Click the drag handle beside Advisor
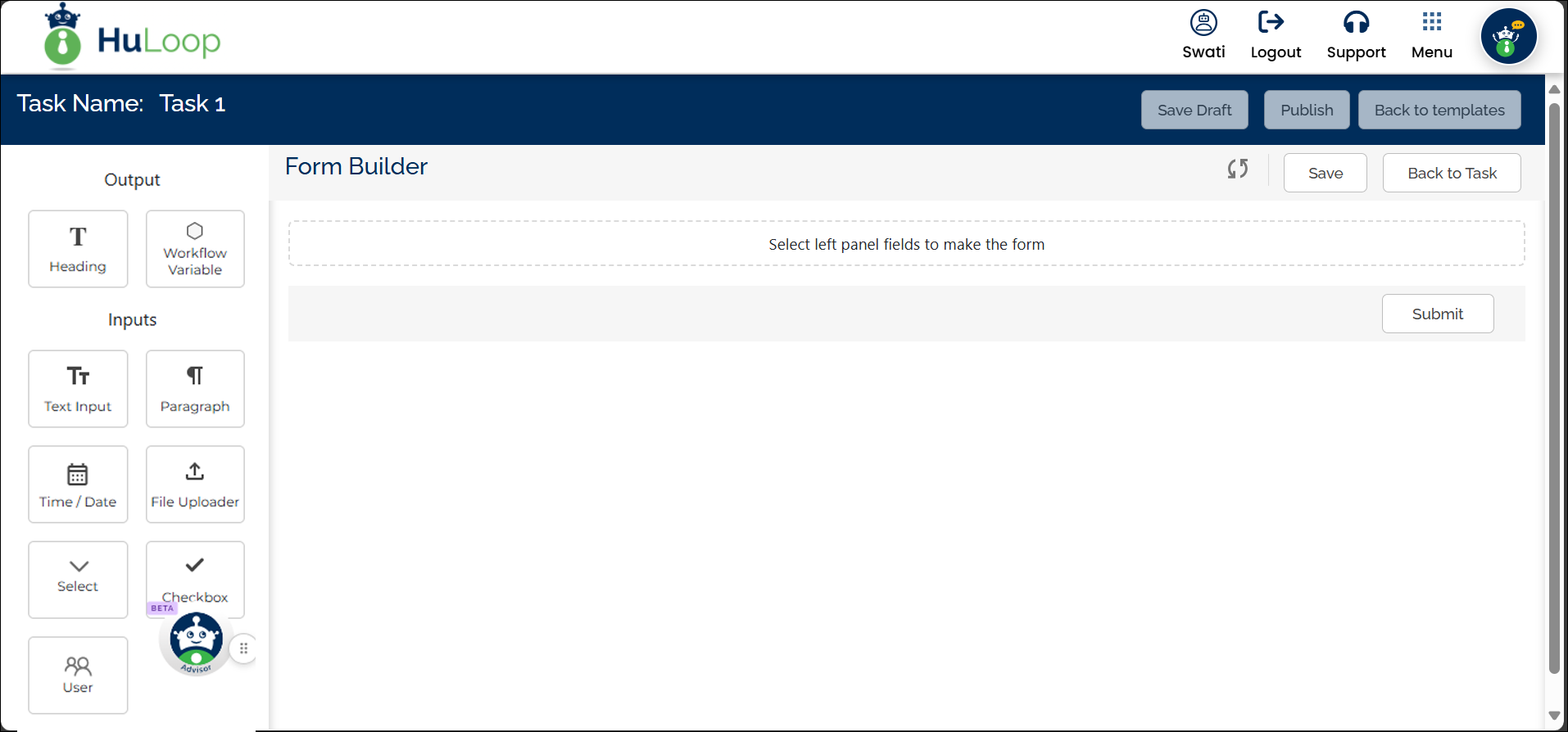 tap(243, 648)
